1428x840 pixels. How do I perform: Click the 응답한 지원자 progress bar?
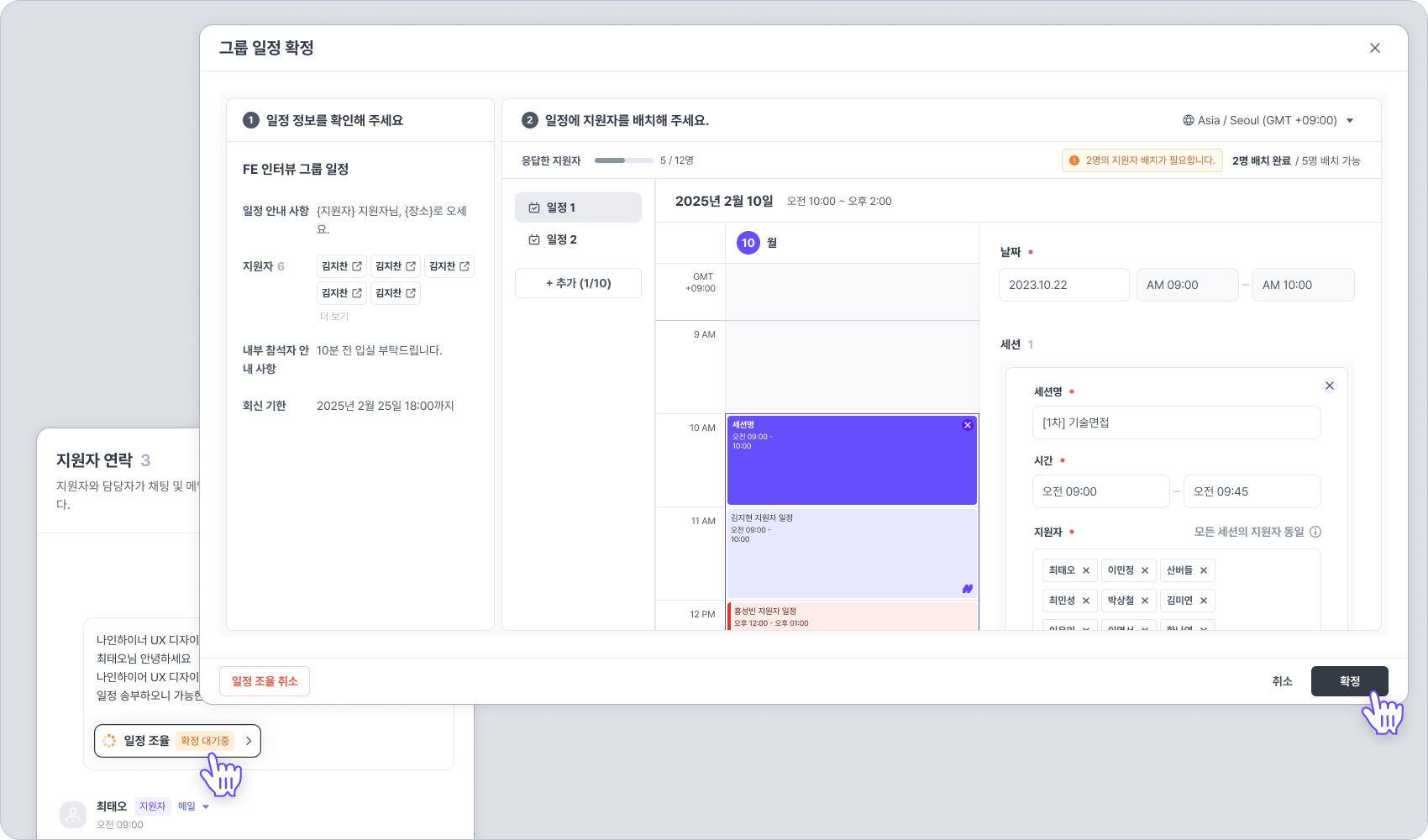(x=624, y=160)
